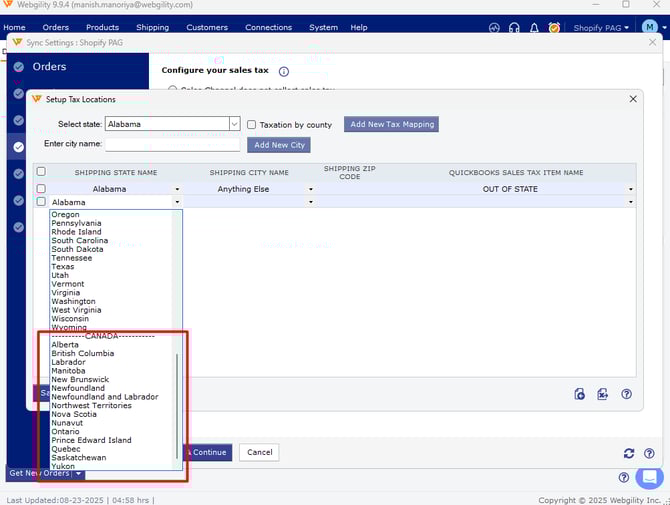
Task: Click the refresh icon beside Cancel
Action: [x=628, y=453]
